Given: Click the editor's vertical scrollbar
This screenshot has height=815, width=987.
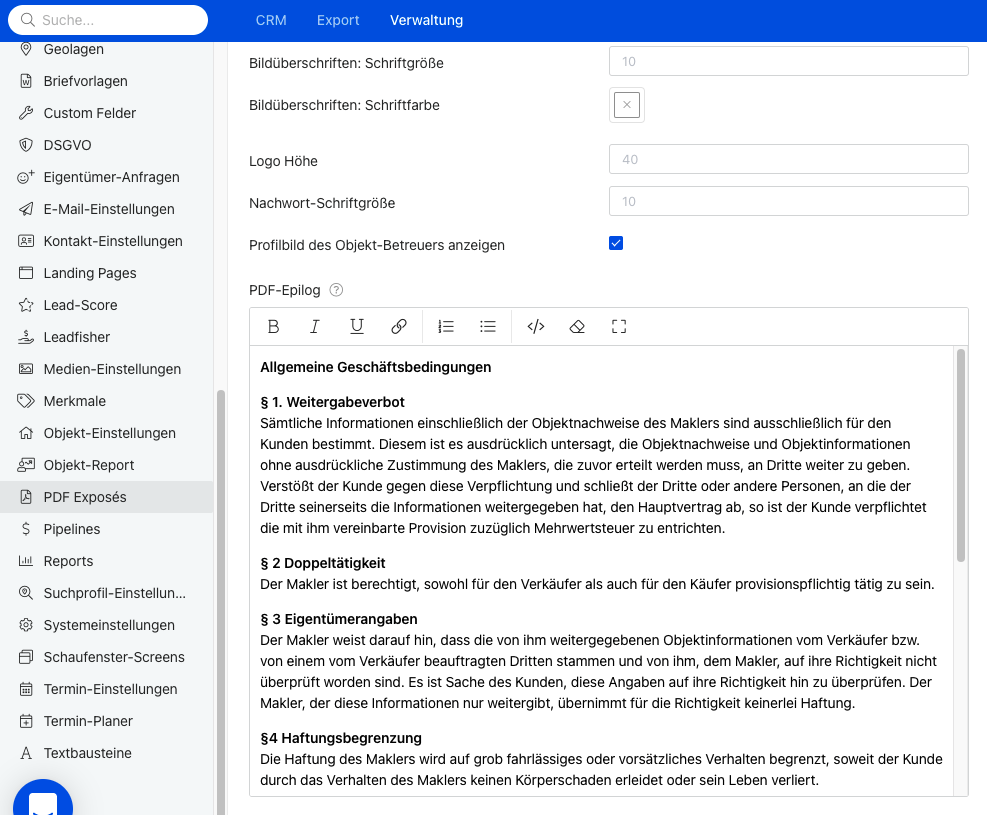Looking at the screenshot, I should tap(961, 456).
